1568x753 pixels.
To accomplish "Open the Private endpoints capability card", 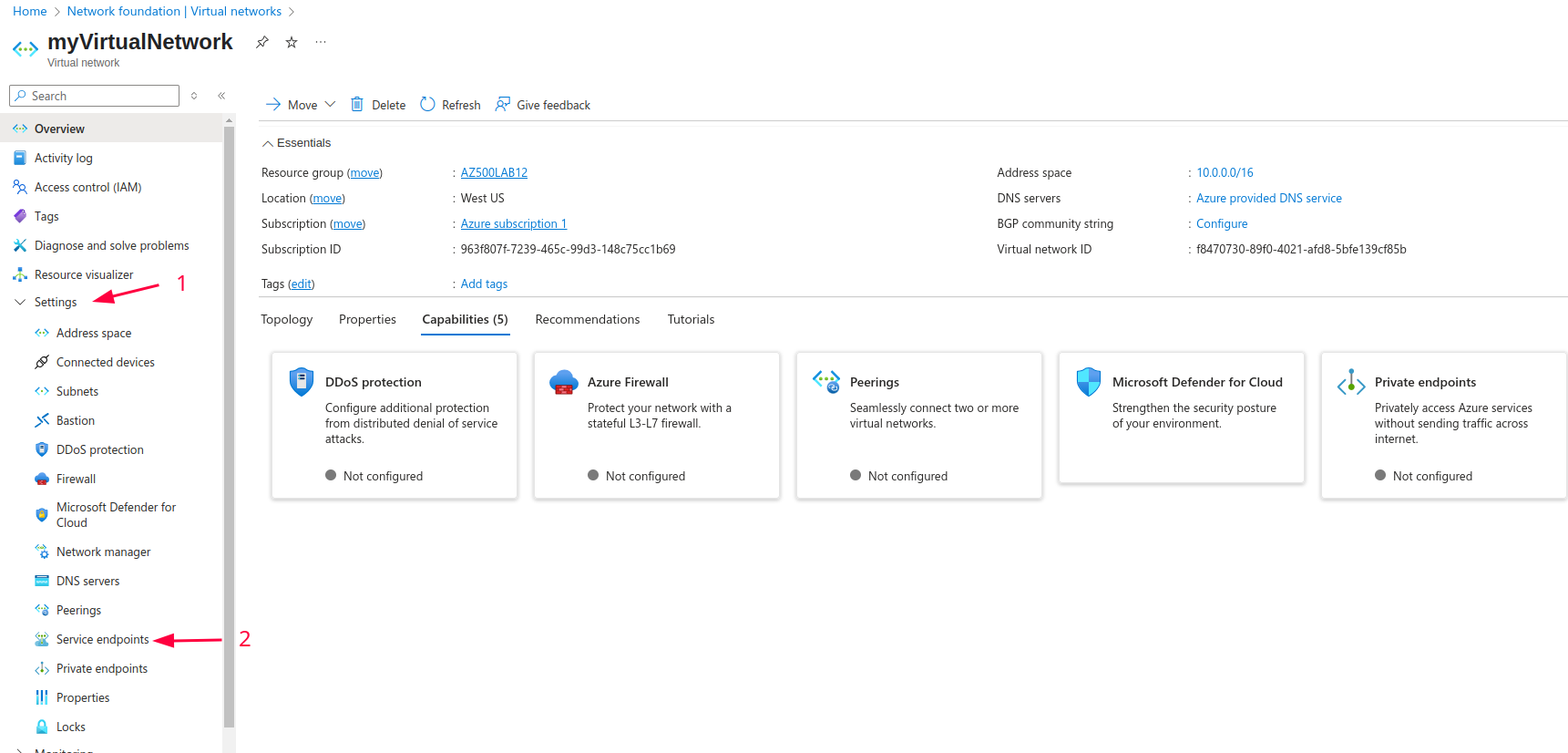I will [x=1444, y=426].
